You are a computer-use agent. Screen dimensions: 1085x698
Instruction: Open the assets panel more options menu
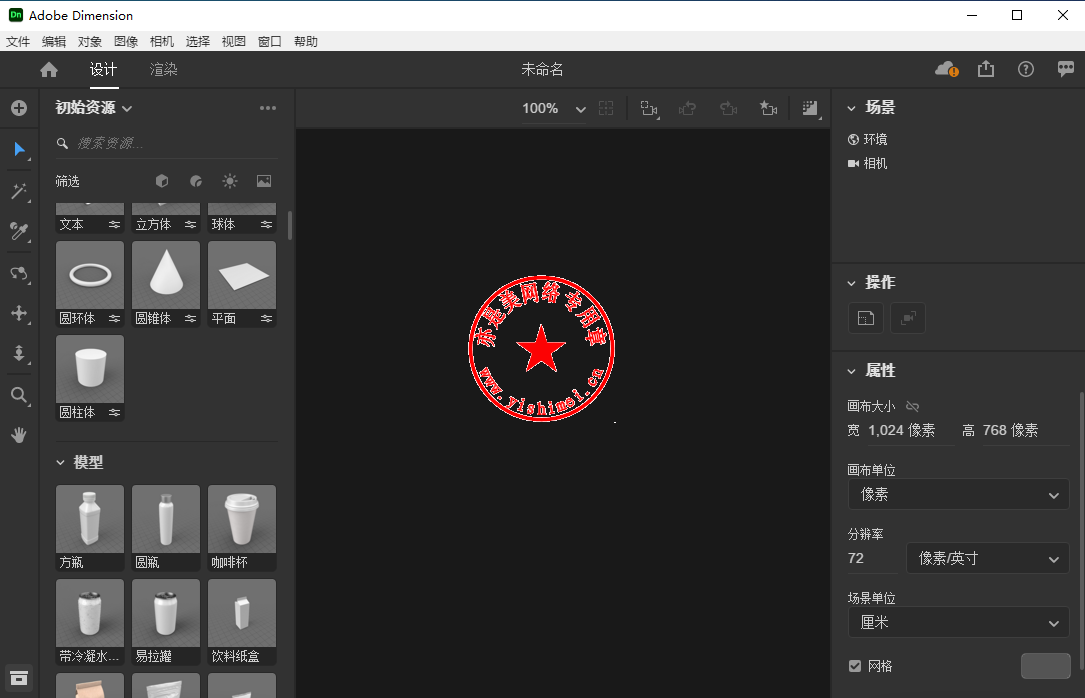pyautogui.click(x=268, y=108)
